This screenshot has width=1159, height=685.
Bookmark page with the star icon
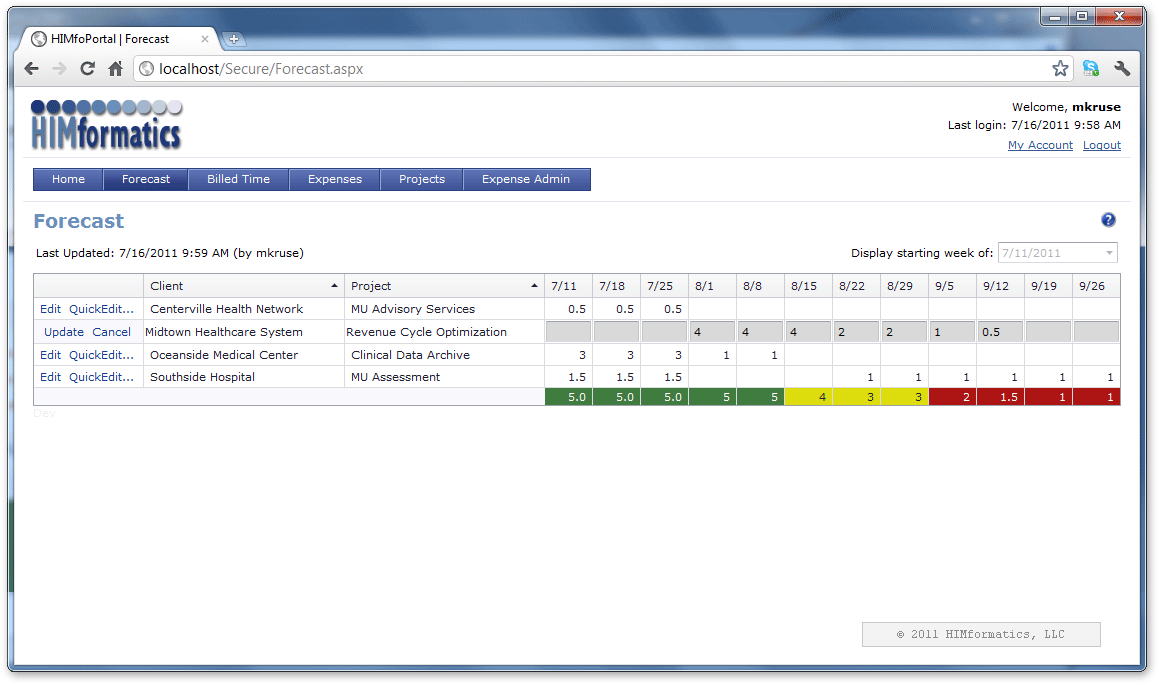1060,69
